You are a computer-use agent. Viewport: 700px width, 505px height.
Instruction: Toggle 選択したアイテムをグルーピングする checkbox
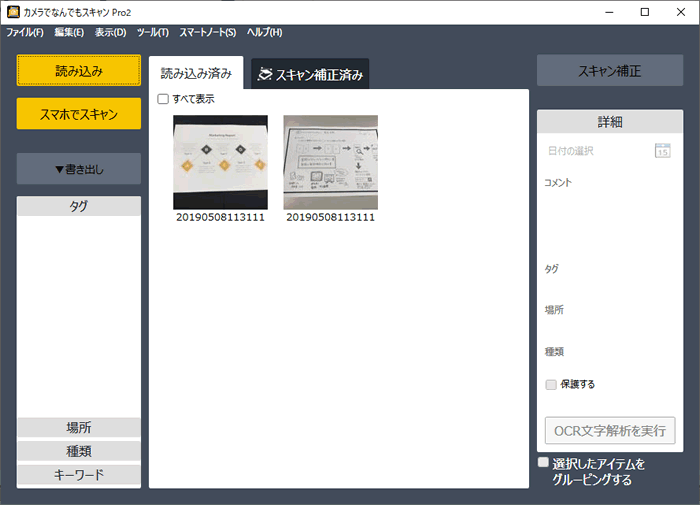pyautogui.click(x=543, y=463)
